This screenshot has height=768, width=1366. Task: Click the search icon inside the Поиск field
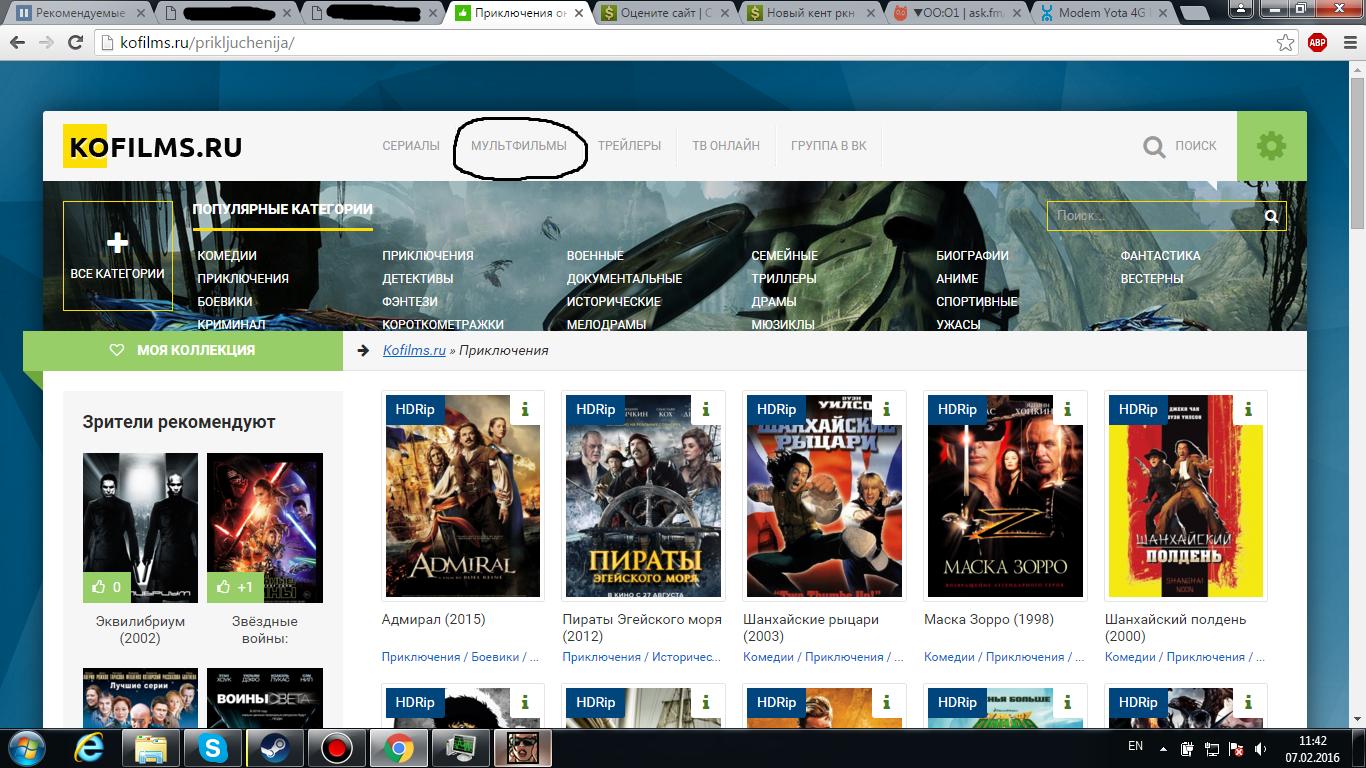pyautogui.click(x=1271, y=216)
